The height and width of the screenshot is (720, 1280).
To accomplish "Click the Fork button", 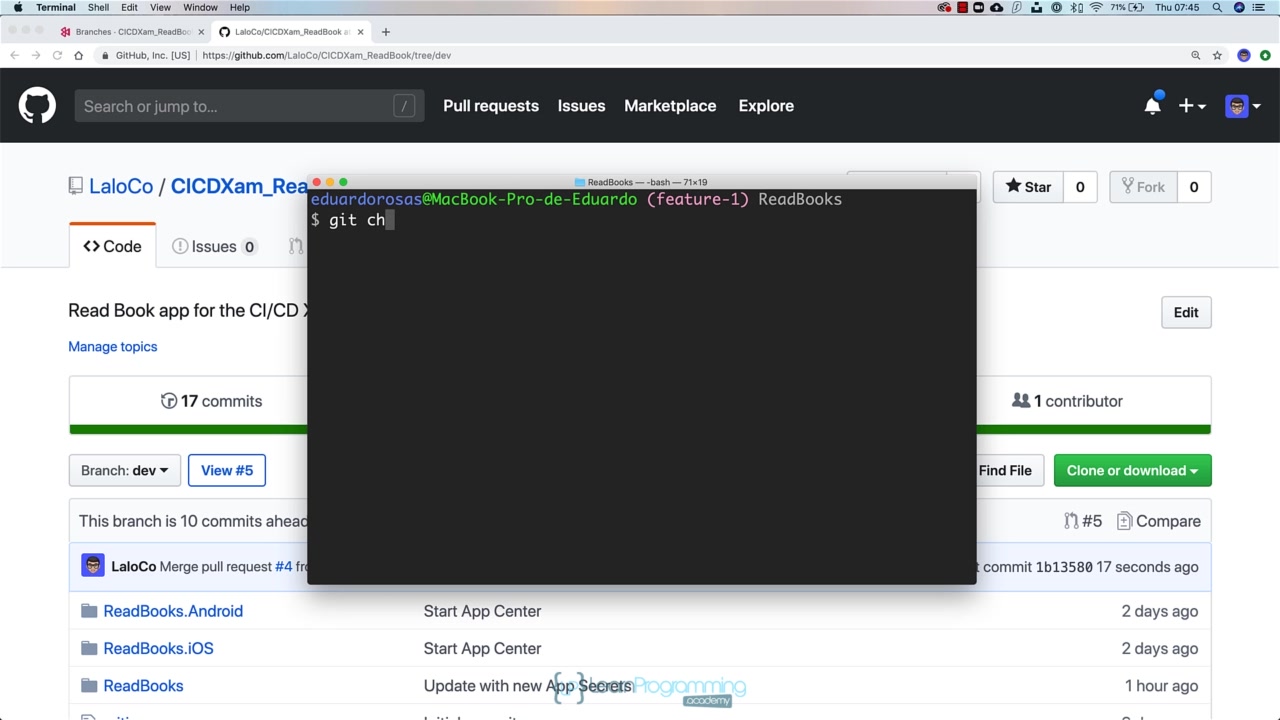I will coord(1143,187).
